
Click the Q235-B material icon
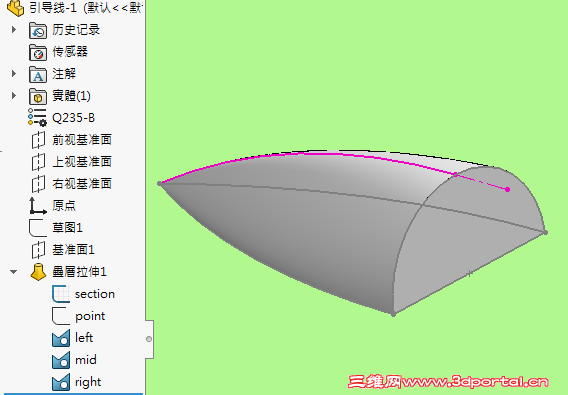click(37, 117)
